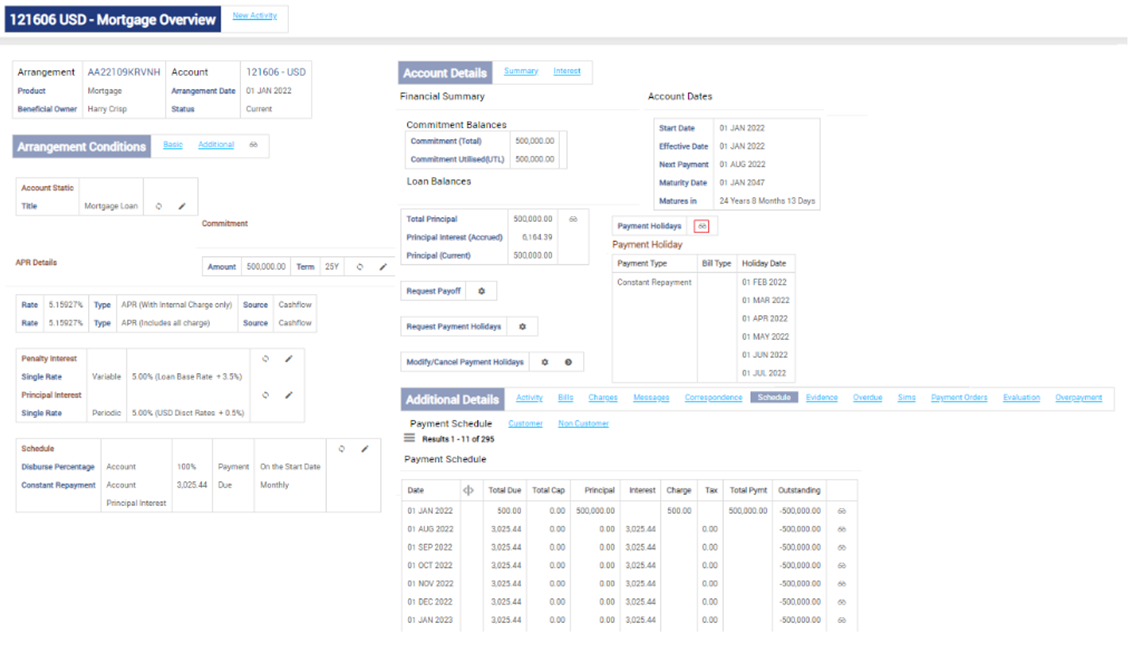Screen dimensions: 1142x654
Task: Open the Request Payoff gear icon
Action: pyautogui.click(x=481, y=291)
